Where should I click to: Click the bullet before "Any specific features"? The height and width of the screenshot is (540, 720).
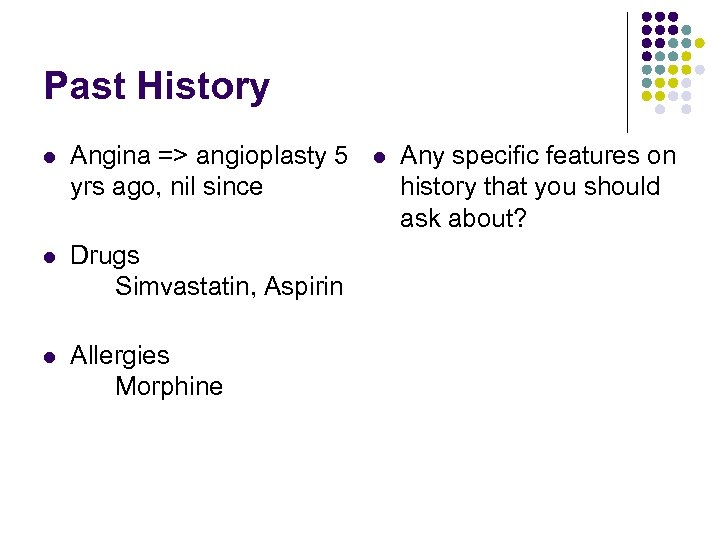[x=379, y=157]
